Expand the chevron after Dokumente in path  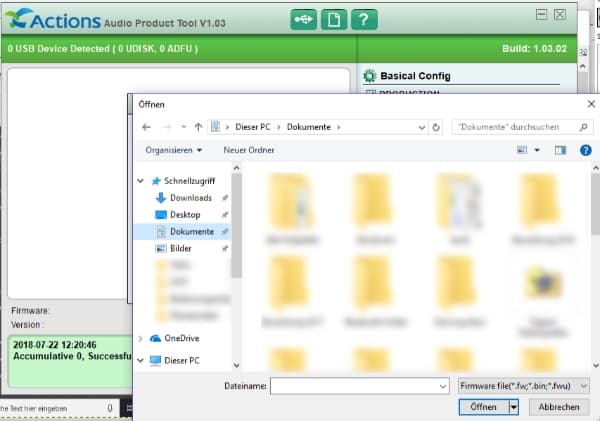[x=339, y=127]
